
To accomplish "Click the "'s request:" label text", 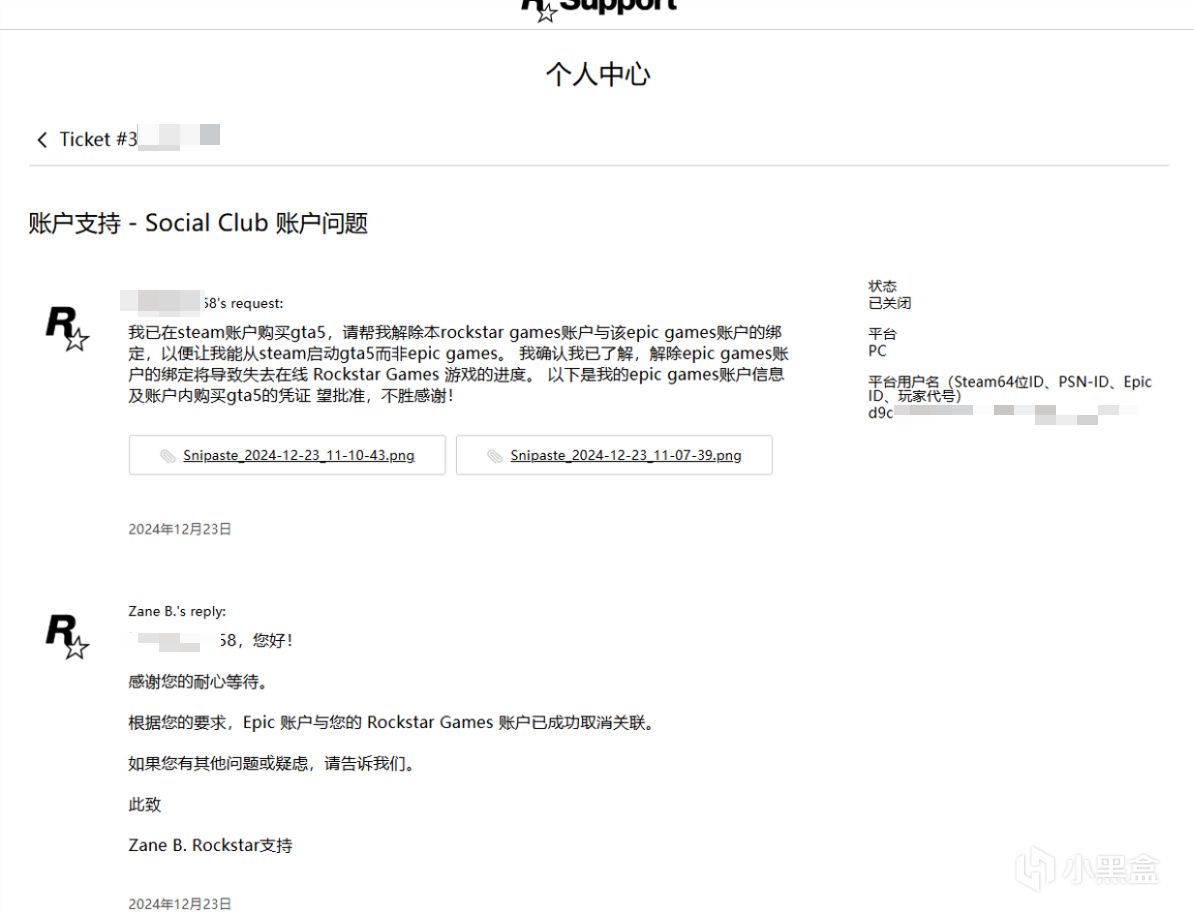I will (x=243, y=303).
